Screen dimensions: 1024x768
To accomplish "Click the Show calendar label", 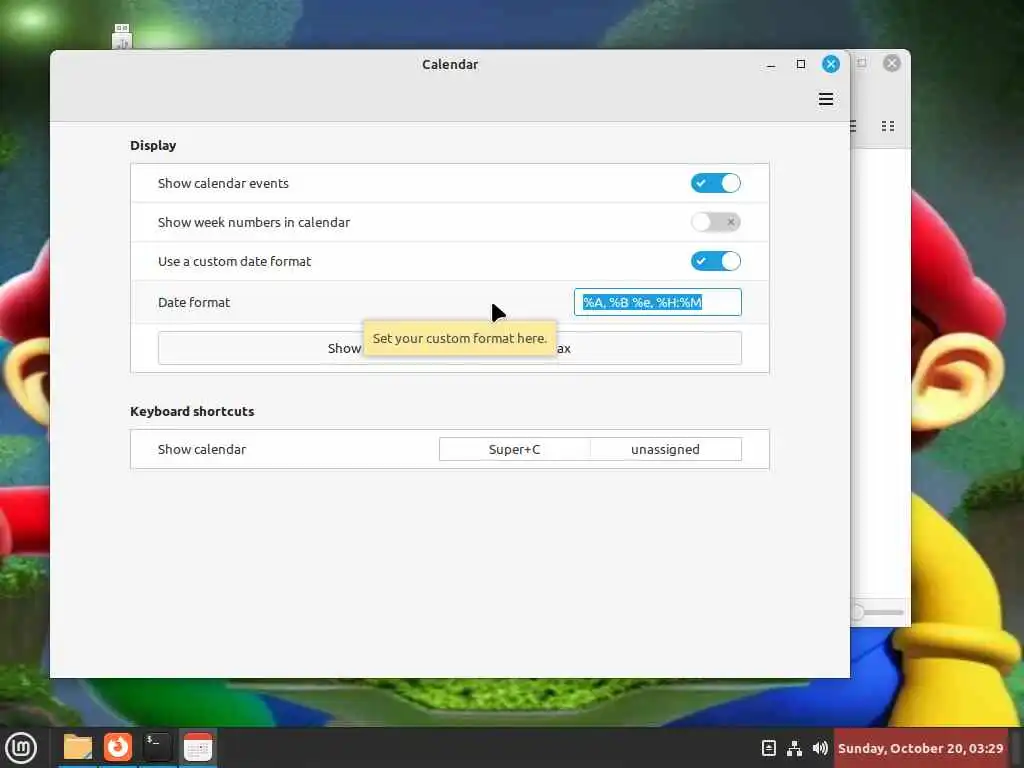I will 202,449.
